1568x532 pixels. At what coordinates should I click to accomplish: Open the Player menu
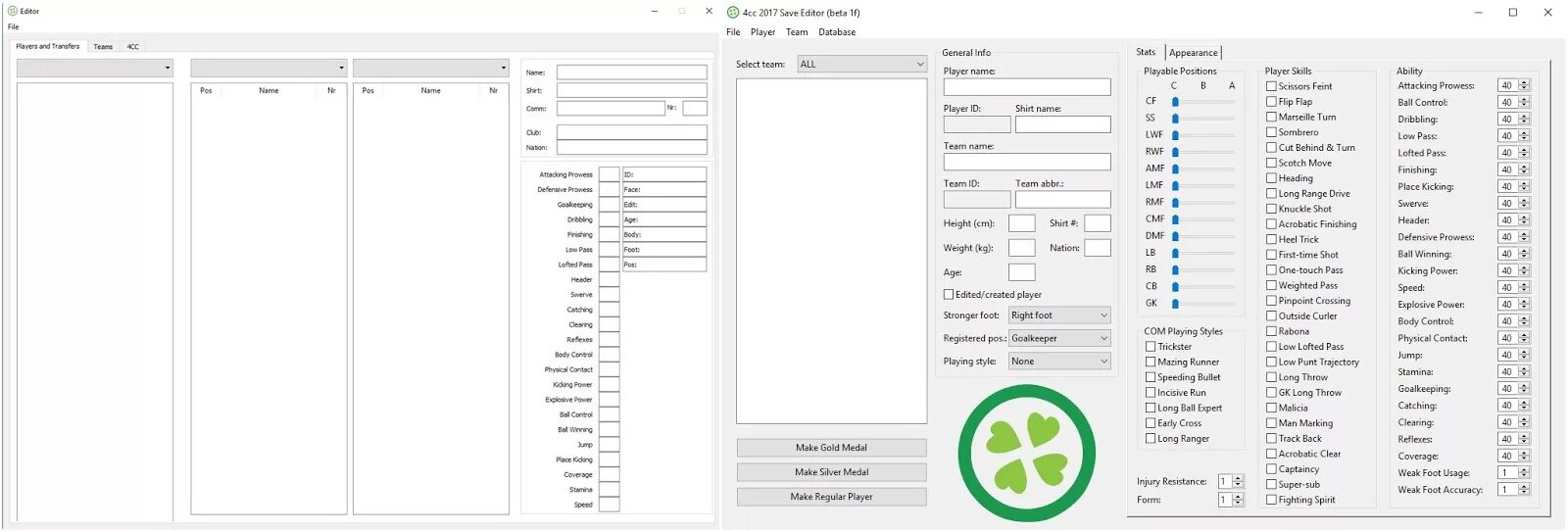coord(762,32)
